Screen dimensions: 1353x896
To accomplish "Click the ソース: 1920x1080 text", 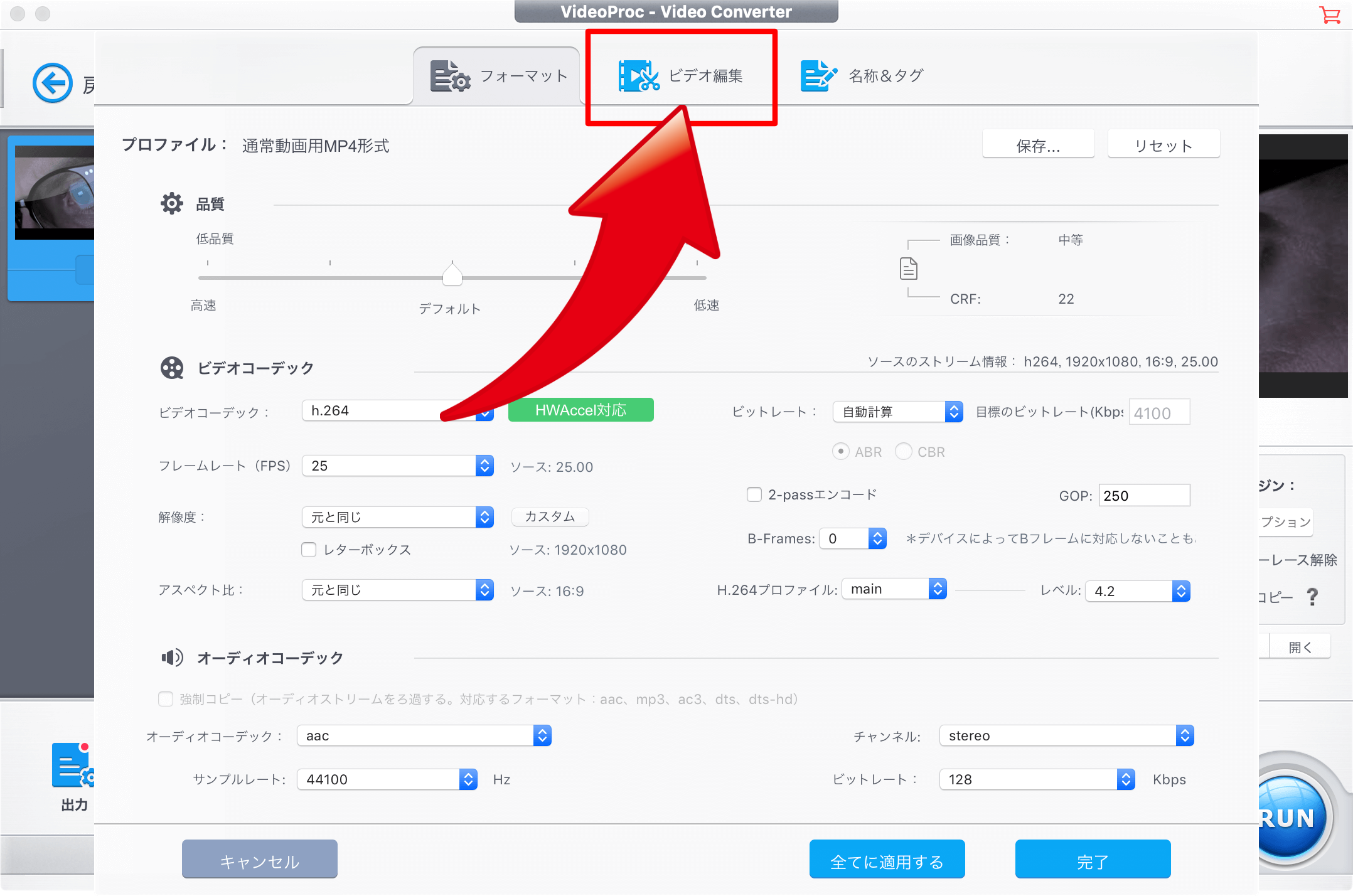I will tap(568, 550).
